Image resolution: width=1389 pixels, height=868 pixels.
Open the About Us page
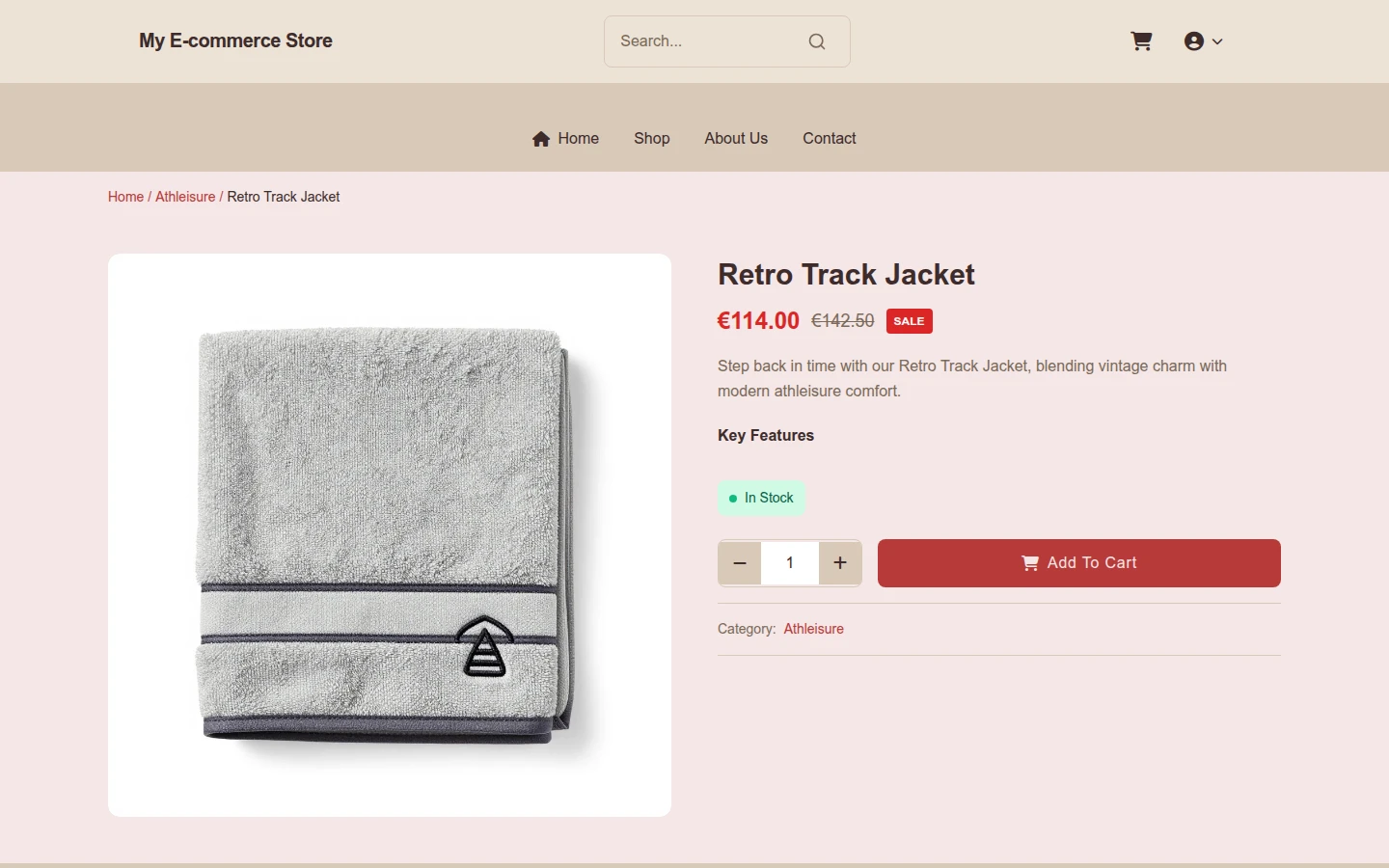[x=736, y=138]
